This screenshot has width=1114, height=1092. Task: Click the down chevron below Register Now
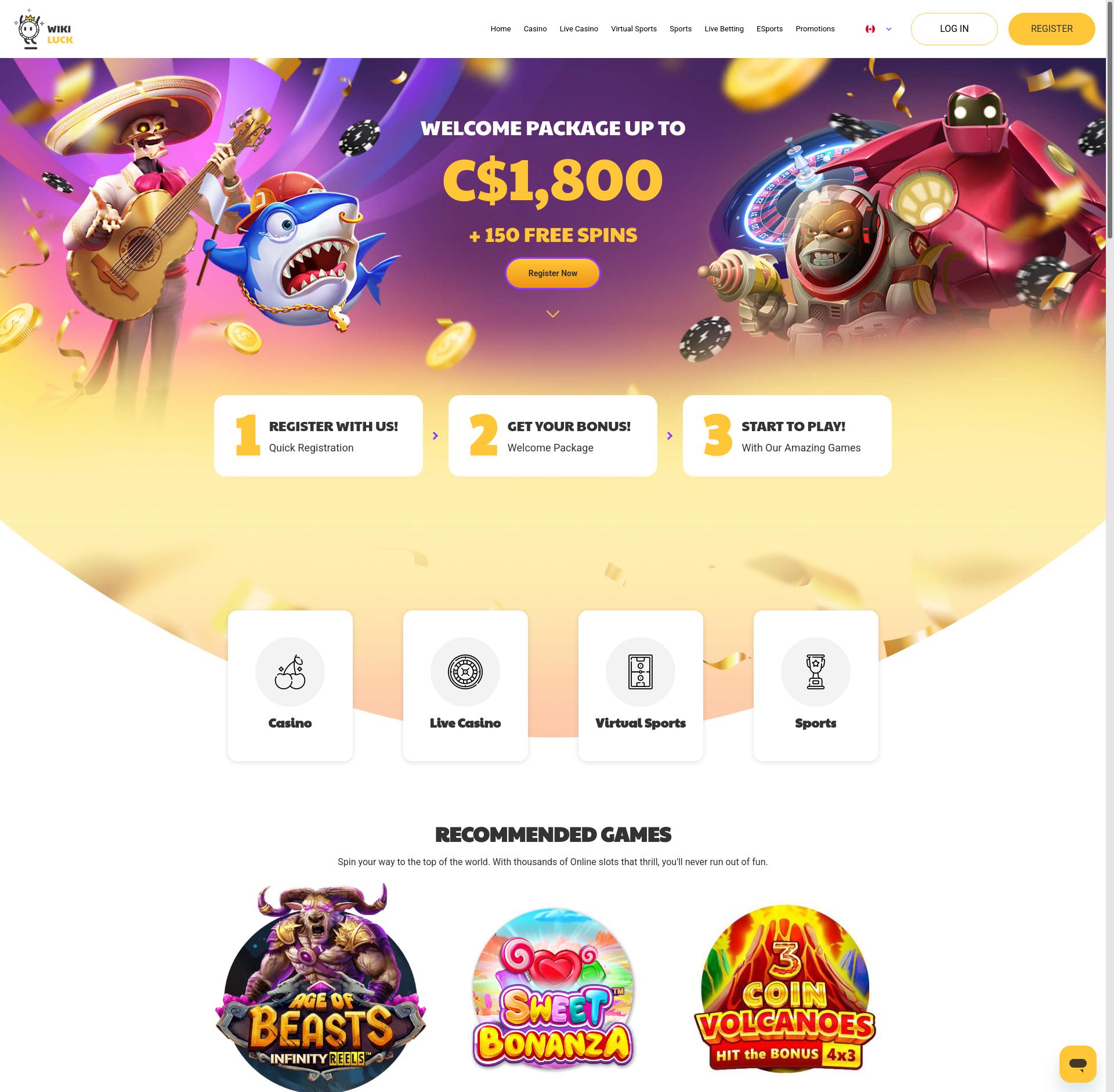(x=553, y=314)
